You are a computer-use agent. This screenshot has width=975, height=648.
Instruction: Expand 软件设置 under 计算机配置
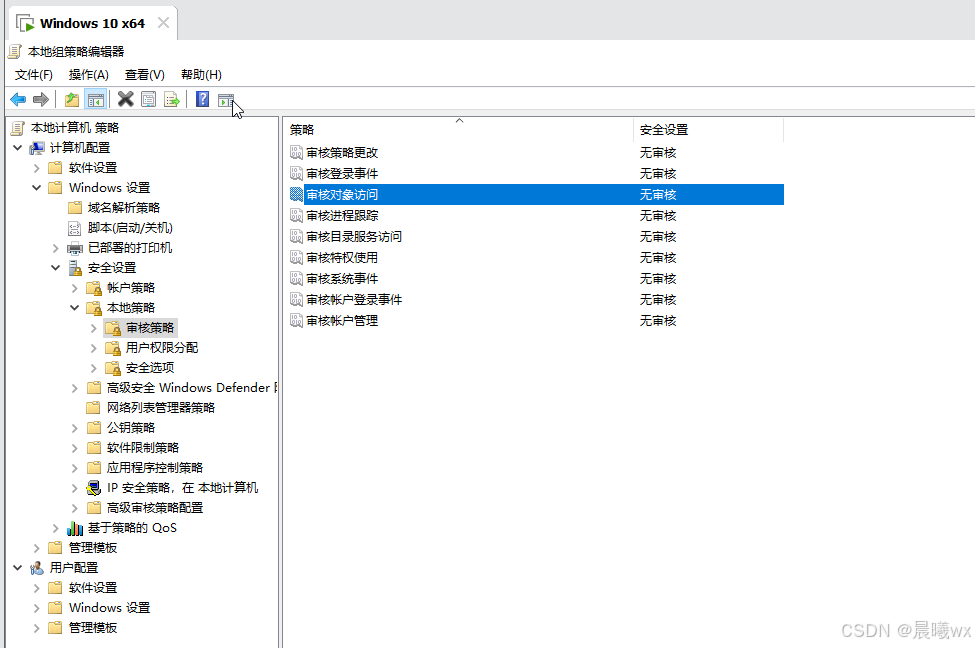pos(36,168)
